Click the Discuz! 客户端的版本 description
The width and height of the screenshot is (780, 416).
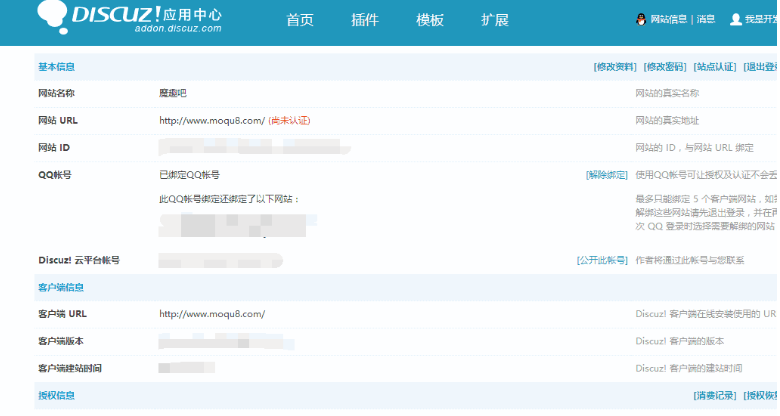[680, 341]
